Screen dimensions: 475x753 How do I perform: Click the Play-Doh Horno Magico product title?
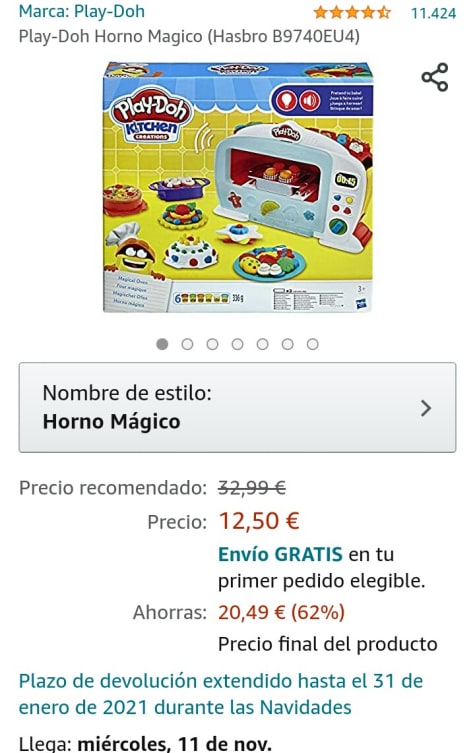point(189,36)
